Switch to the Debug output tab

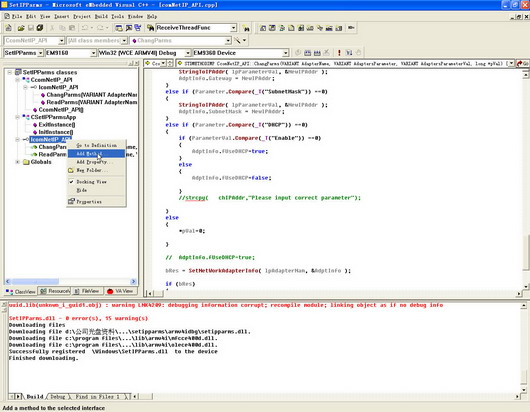point(58,396)
